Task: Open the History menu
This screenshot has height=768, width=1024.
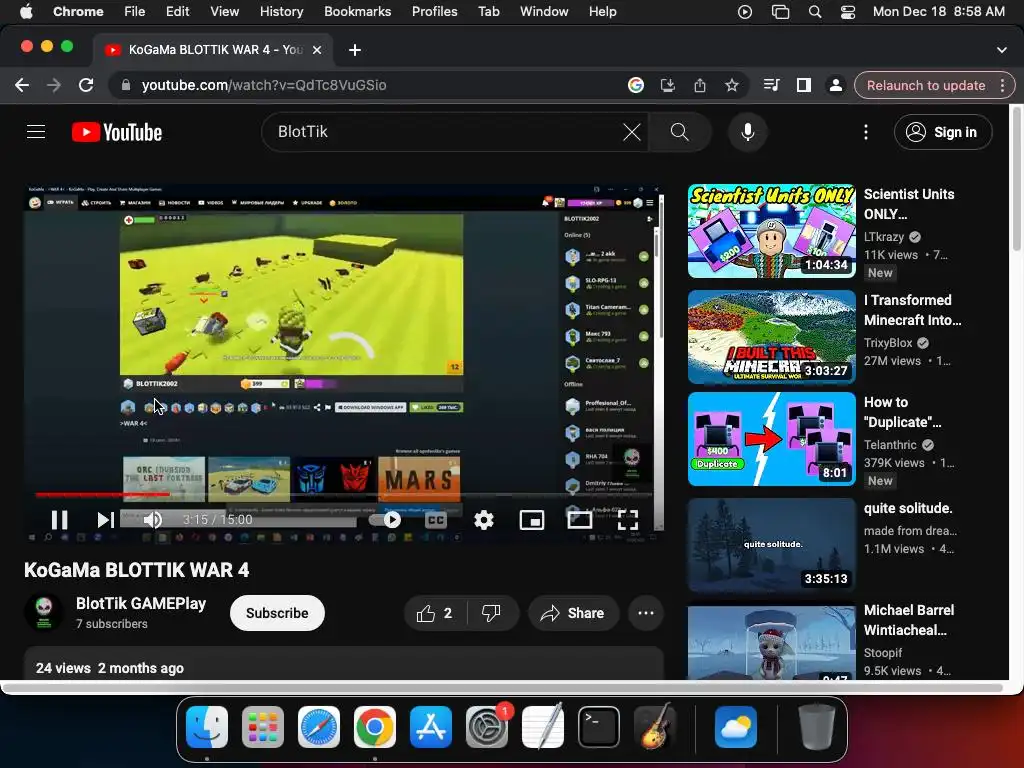Action: coord(281,12)
